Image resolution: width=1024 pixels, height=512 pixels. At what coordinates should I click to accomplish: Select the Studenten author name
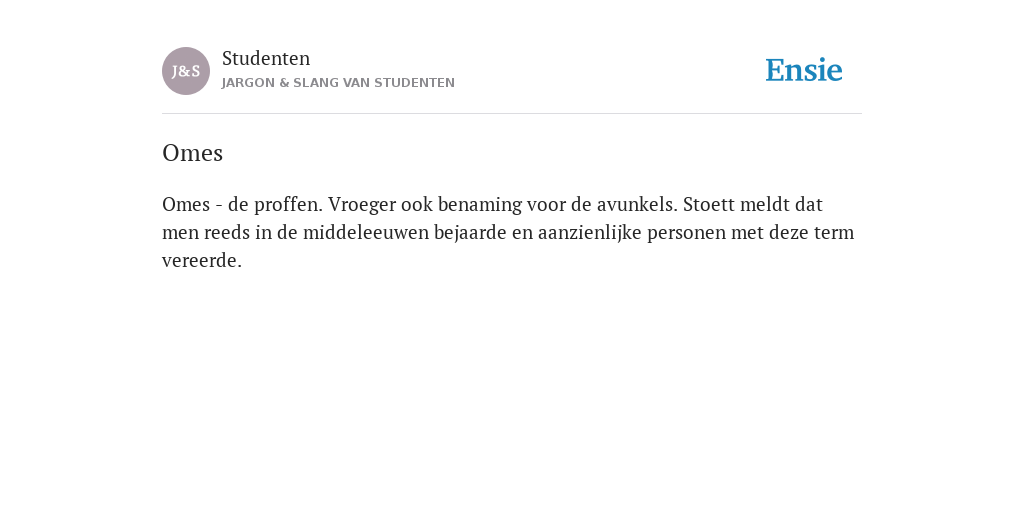[266, 59]
